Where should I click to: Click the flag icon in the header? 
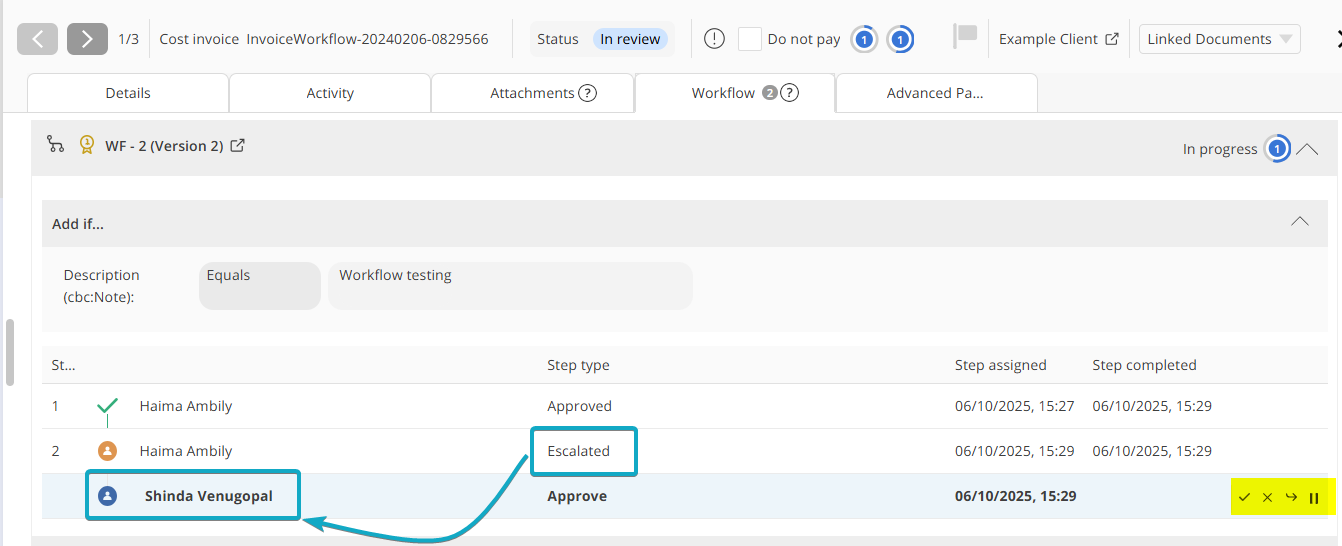point(964,38)
